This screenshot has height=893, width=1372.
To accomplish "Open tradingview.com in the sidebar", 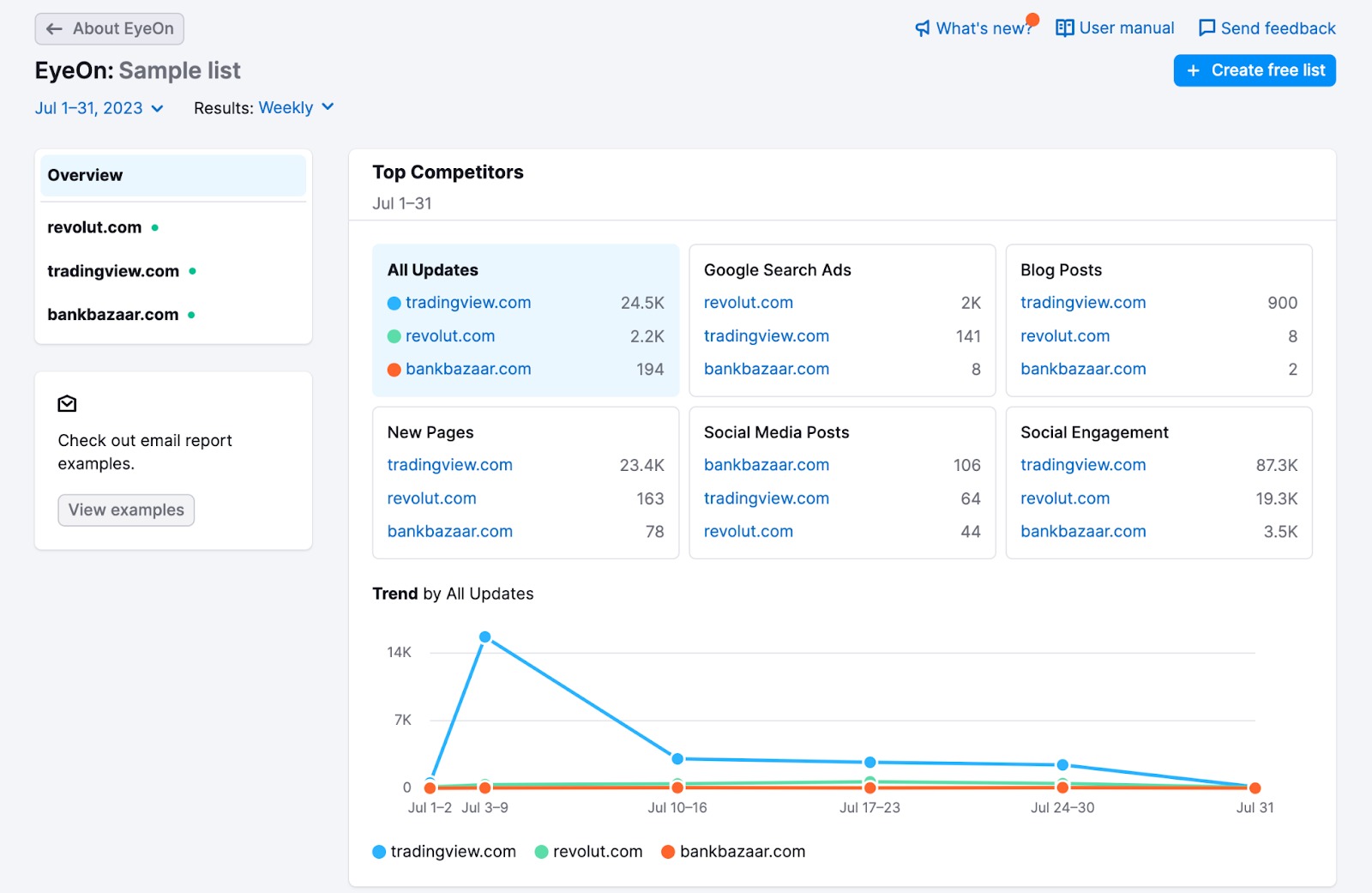I will tap(113, 271).
